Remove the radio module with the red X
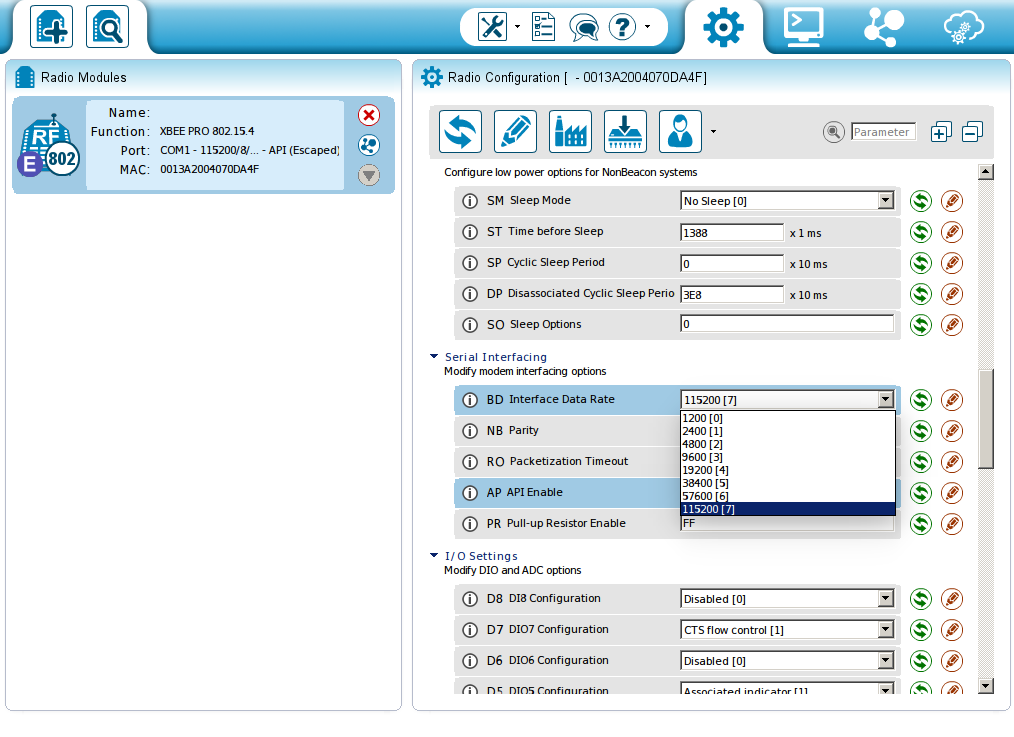This screenshot has height=737, width=1014. [369, 115]
